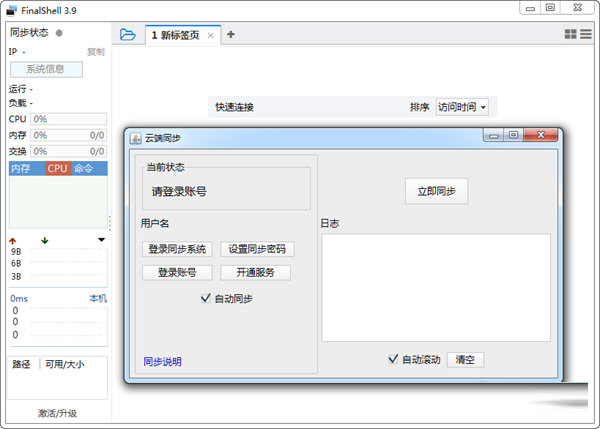Viewport: 600px width, 429px height.
Task: Sort process list by CPU column
Action: tap(57, 168)
